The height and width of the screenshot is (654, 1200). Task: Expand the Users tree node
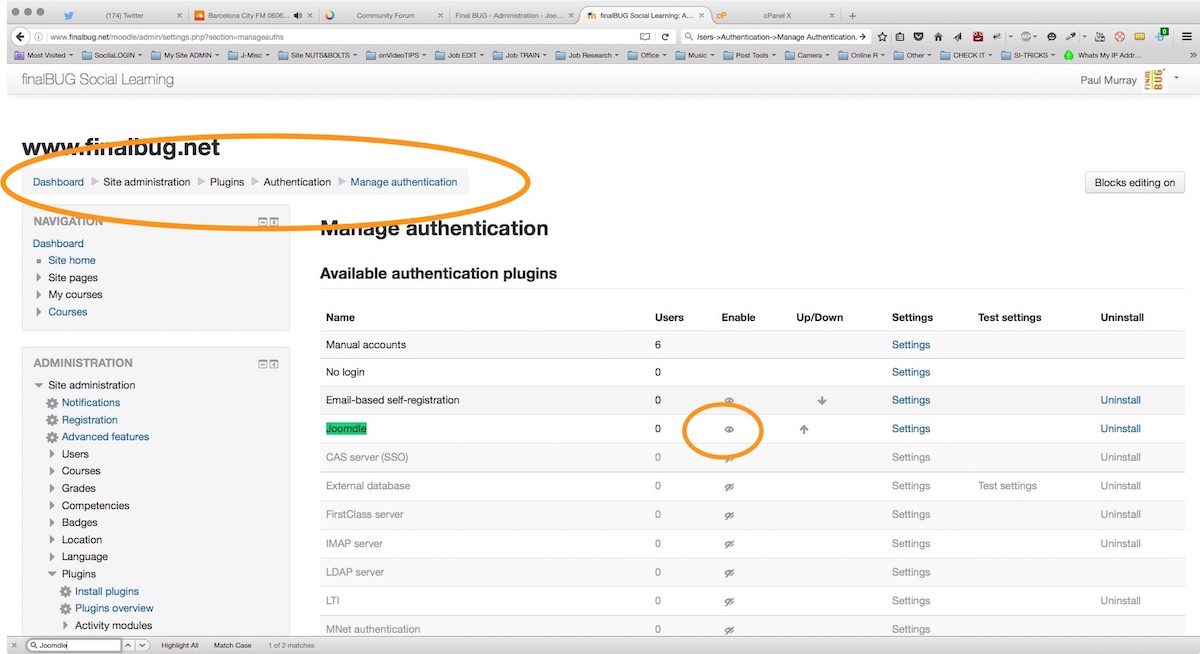(53, 454)
